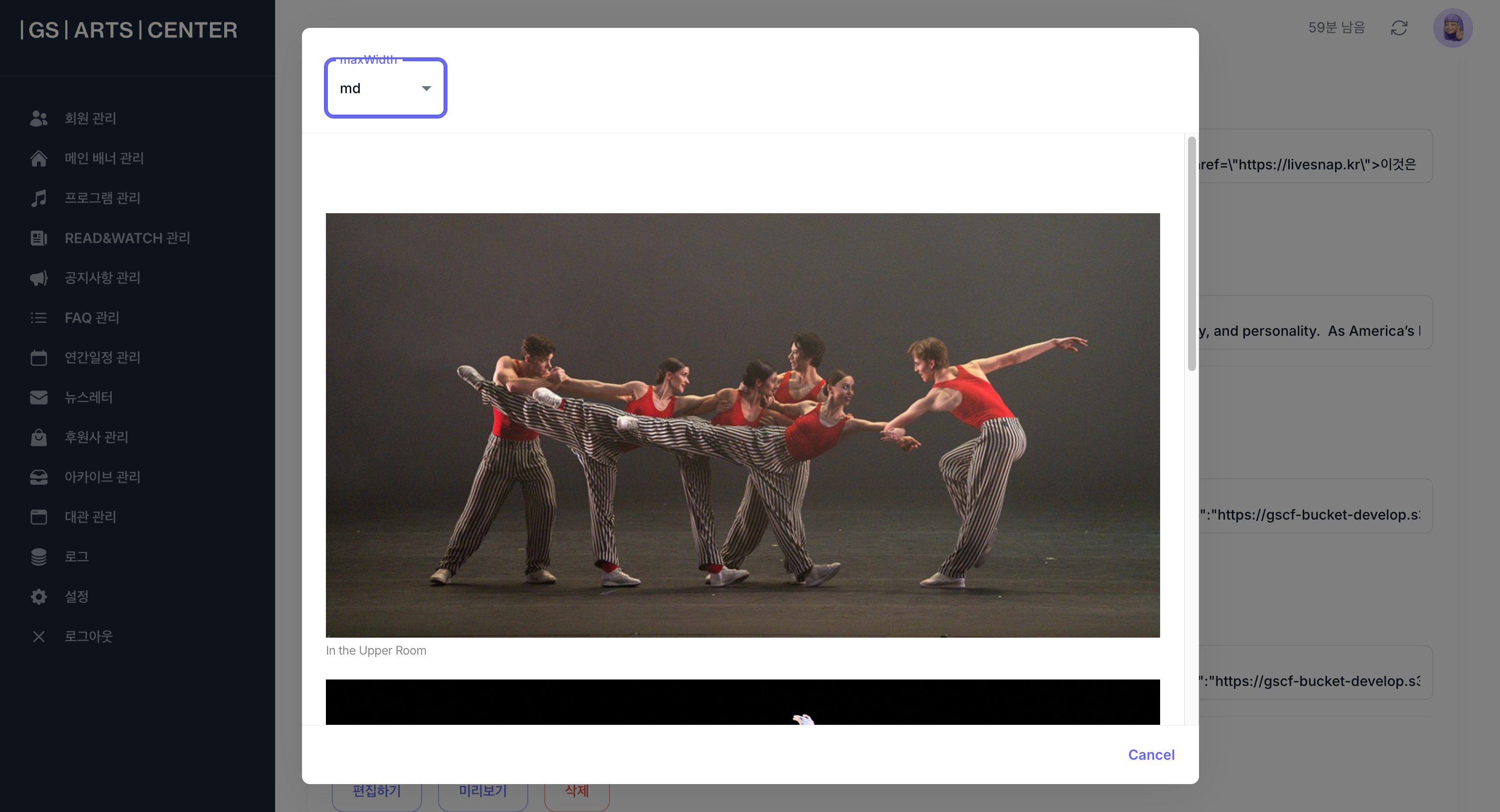Click the dialog's vertical scrollbar thumb

point(1192,253)
